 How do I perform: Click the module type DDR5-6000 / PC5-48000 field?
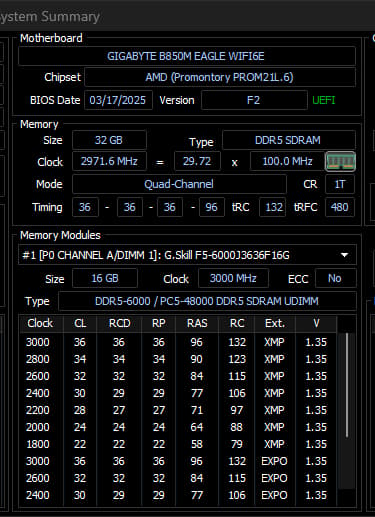point(207,301)
